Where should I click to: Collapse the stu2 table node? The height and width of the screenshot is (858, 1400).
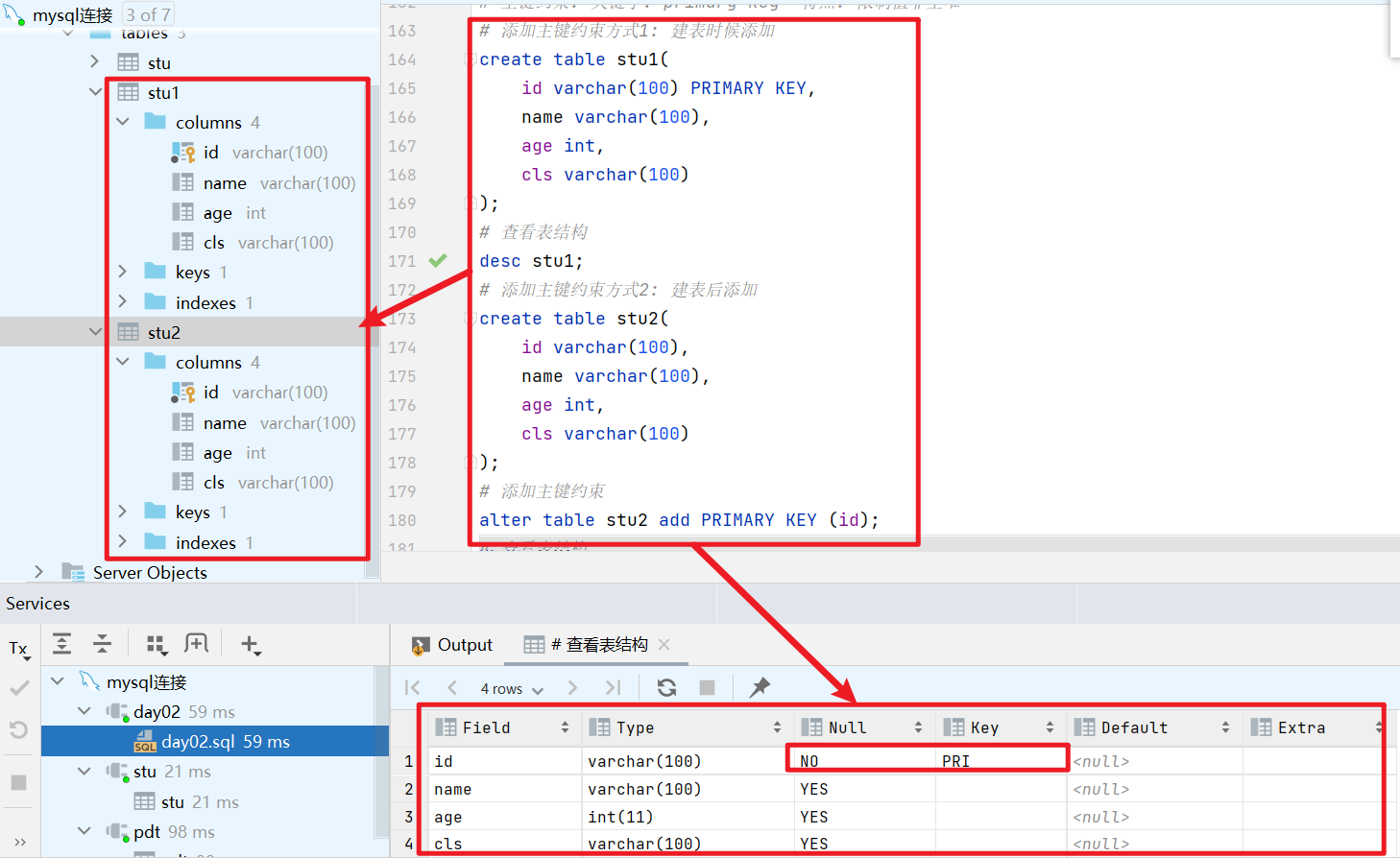(x=94, y=331)
